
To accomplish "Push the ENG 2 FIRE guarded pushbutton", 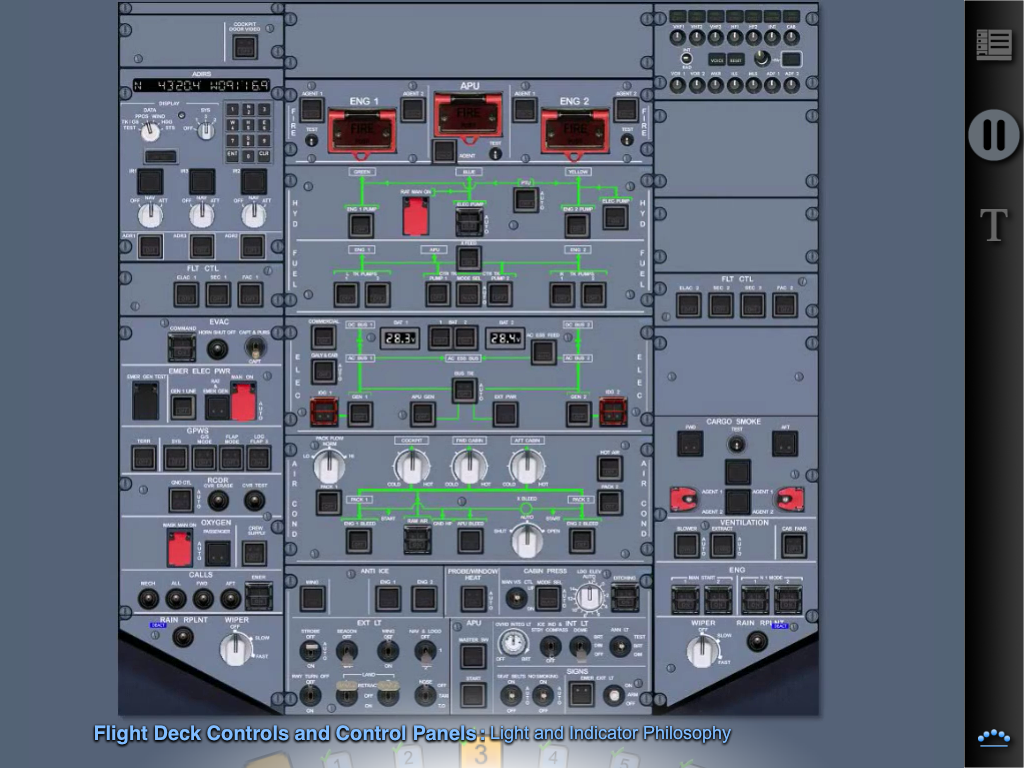I will click(x=575, y=133).
